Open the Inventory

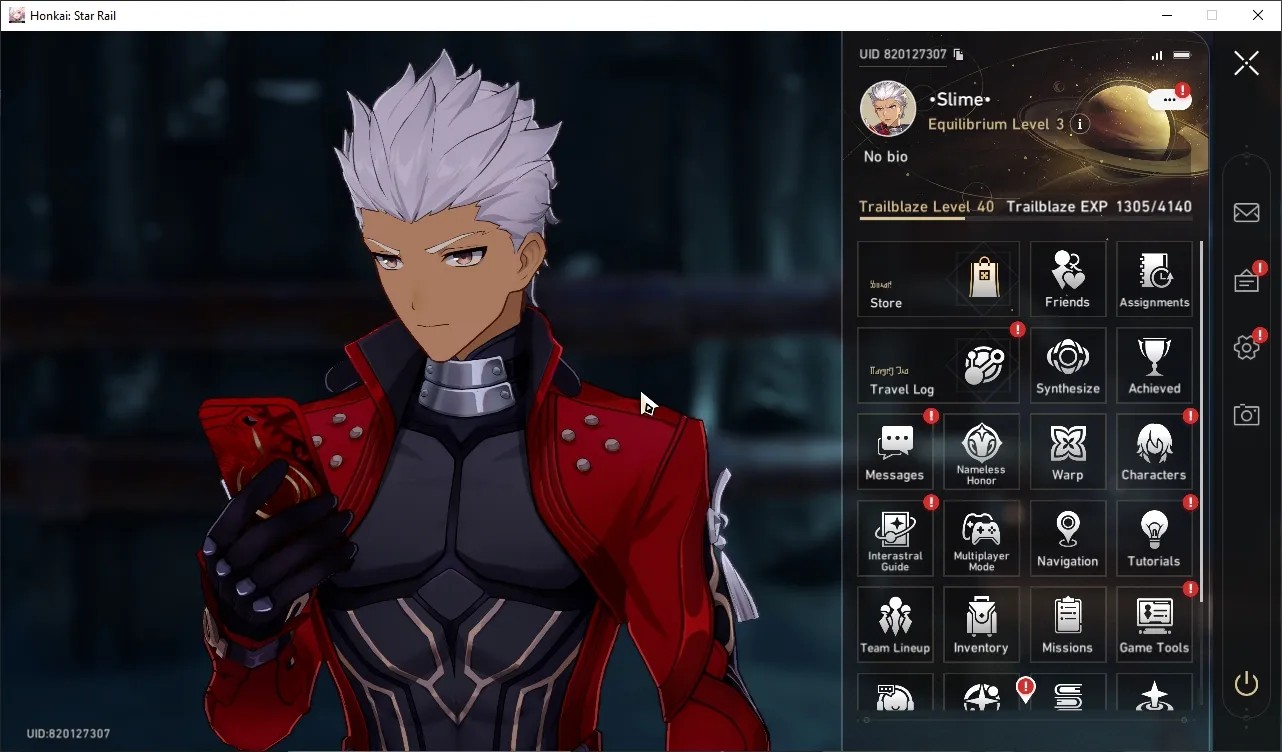pyautogui.click(x=981, y=625)
